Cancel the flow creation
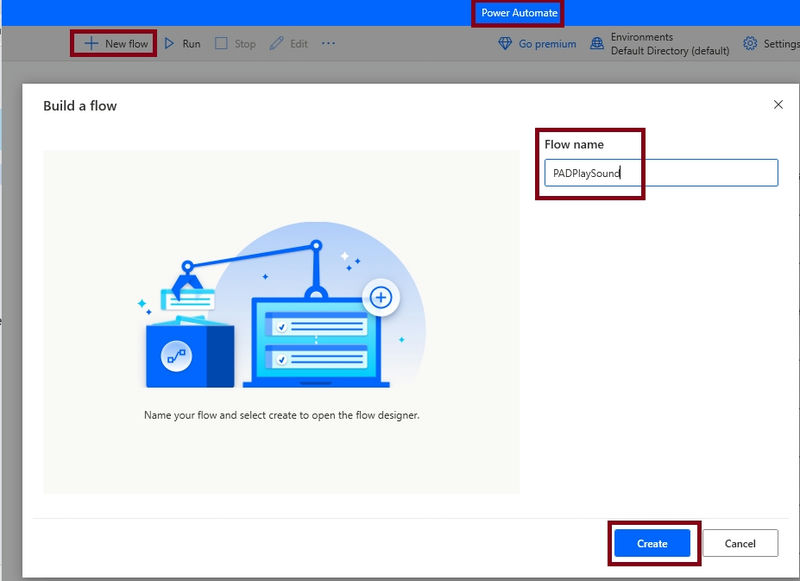800x581 pixels. pos(739,543)
